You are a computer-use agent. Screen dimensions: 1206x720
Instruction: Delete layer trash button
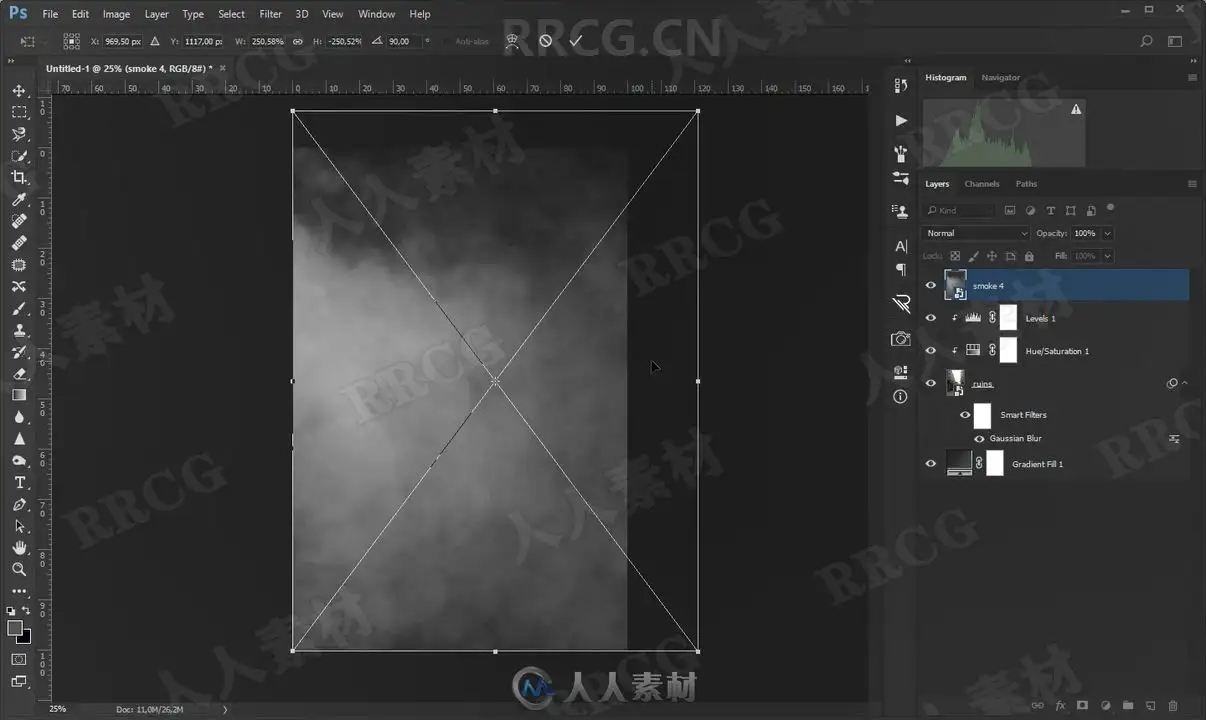click(1173, 706)
